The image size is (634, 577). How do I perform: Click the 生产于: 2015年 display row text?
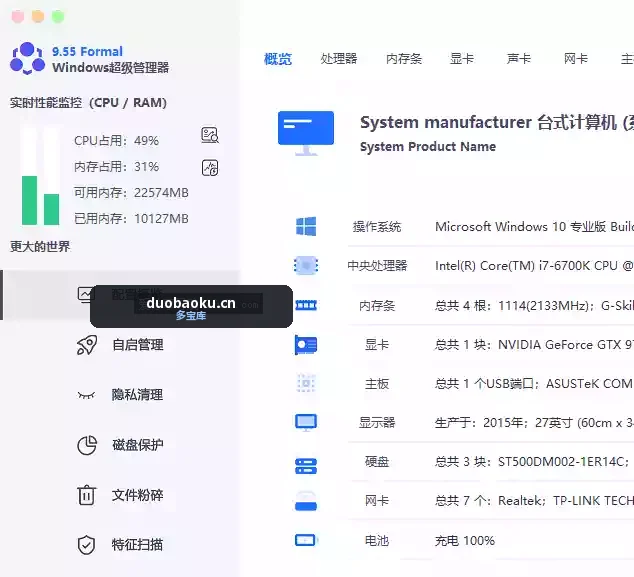click(535, 423)
